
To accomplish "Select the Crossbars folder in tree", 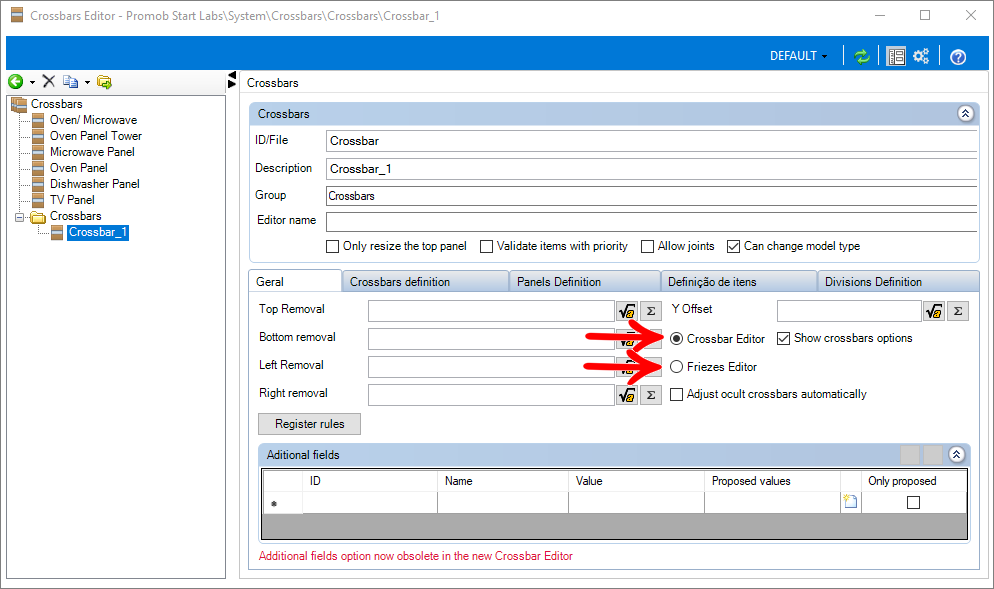I will tap(75, 216).
